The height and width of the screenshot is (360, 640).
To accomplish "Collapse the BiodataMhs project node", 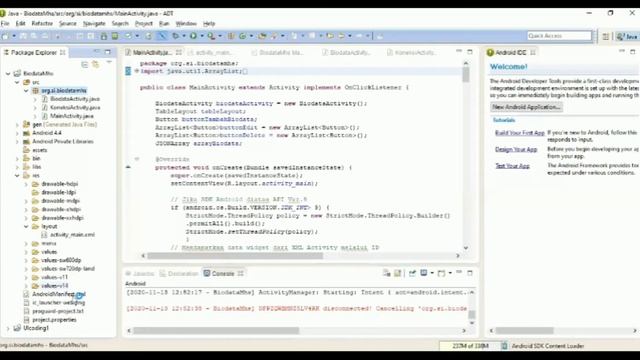I will (x=8, y=73).
